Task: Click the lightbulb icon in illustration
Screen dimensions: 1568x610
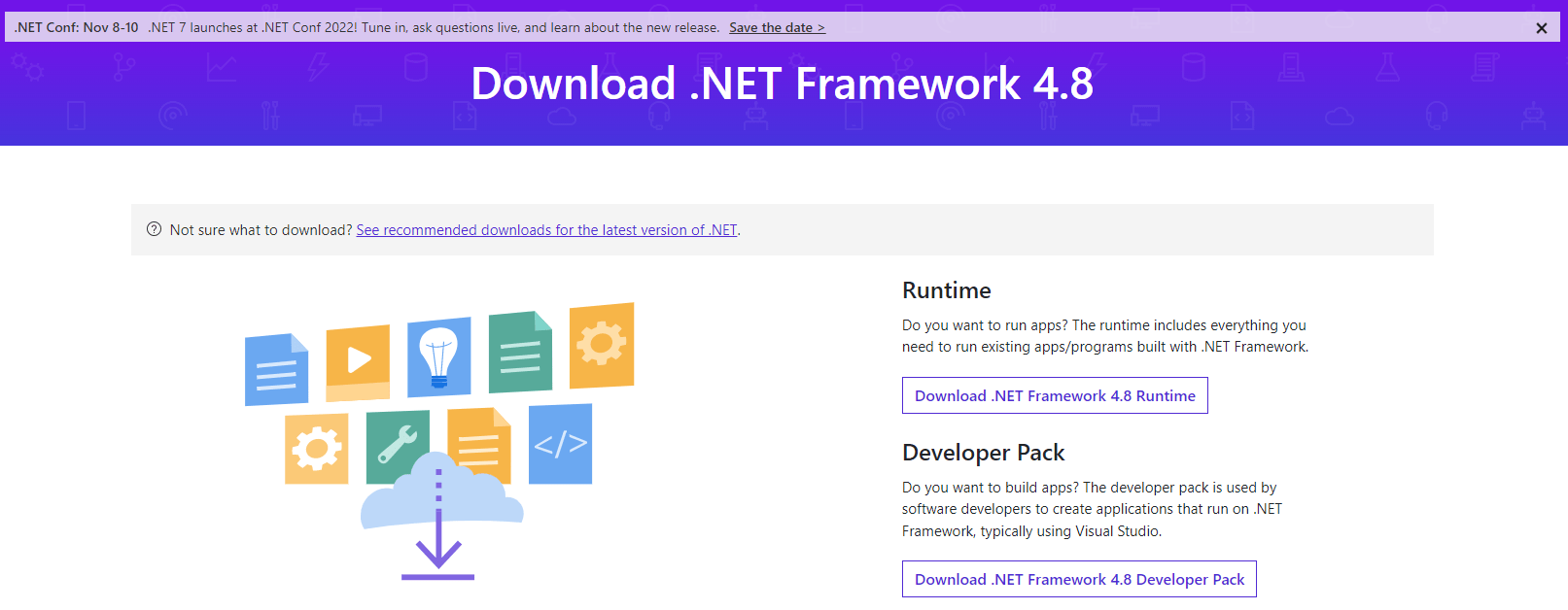Action: (439, 356)
